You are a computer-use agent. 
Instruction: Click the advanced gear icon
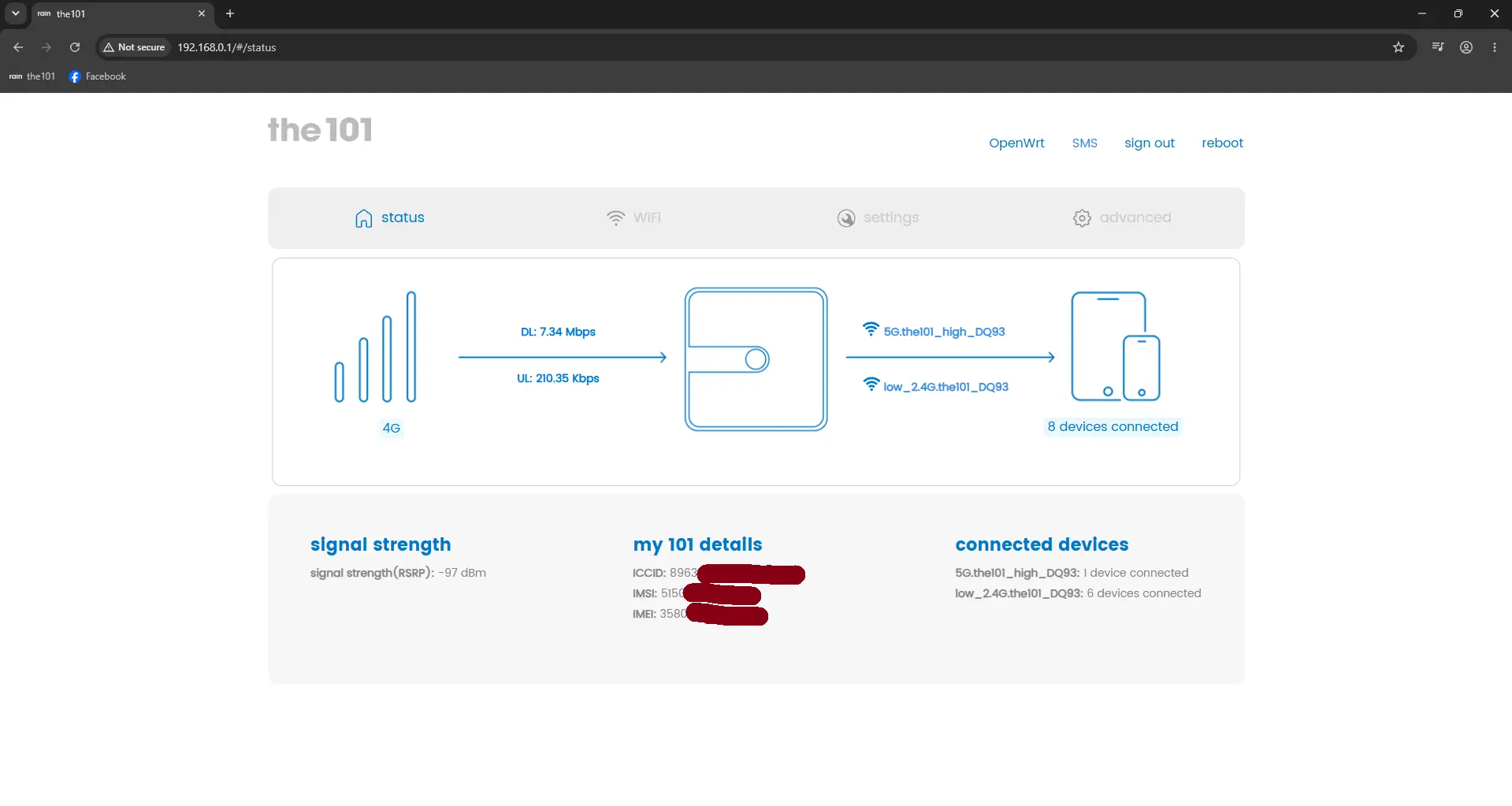pos(1082,218)
